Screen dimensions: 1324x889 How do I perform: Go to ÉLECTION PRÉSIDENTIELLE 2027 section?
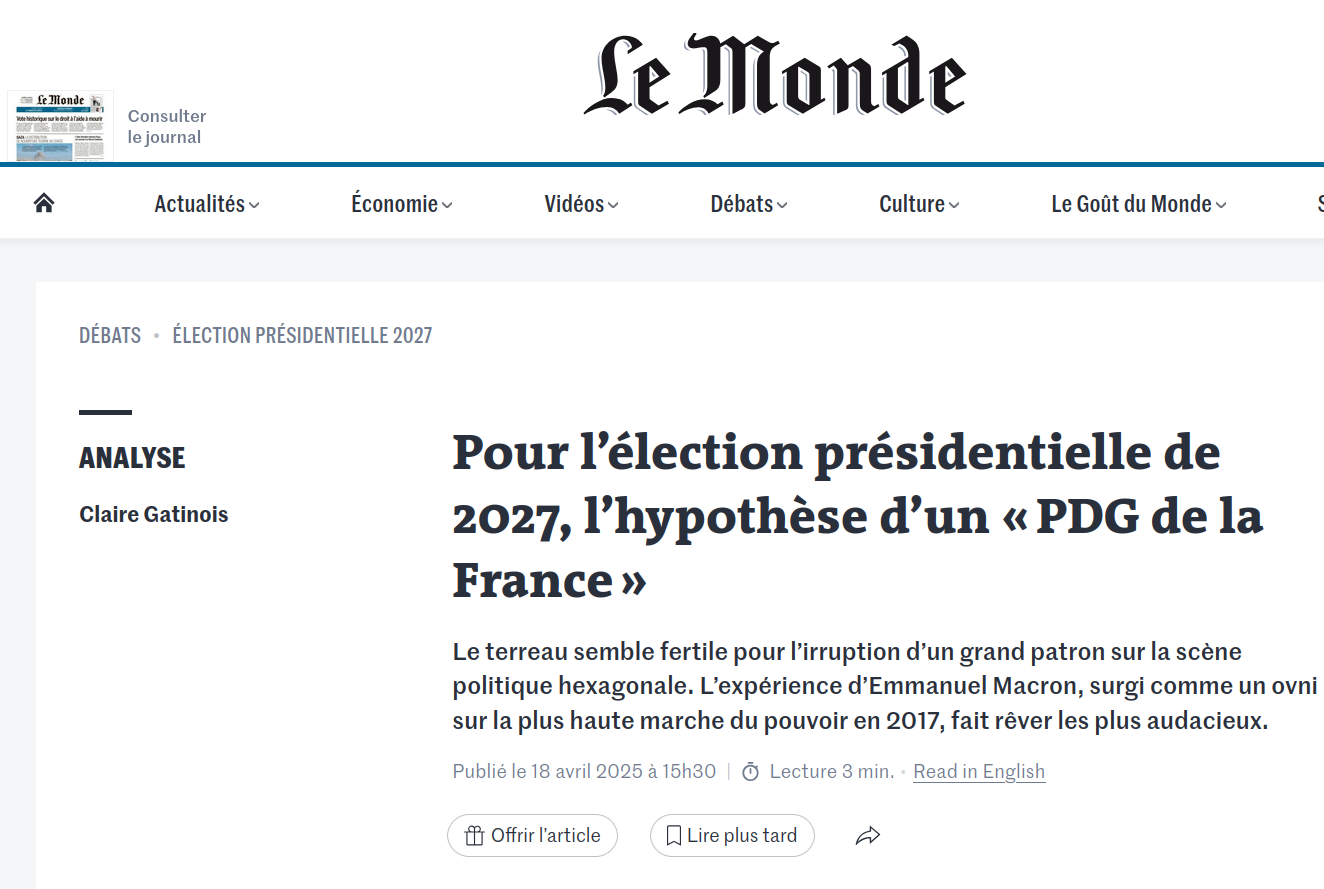tap(302, 336)
